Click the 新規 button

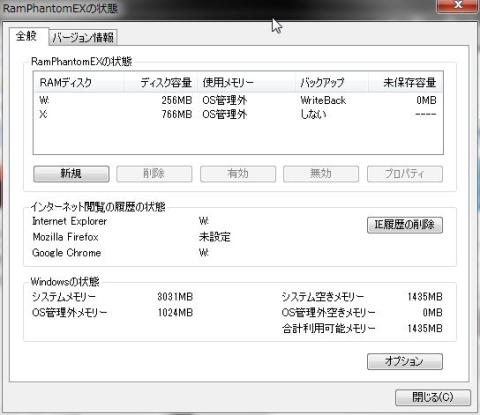(x=71, y=174)
